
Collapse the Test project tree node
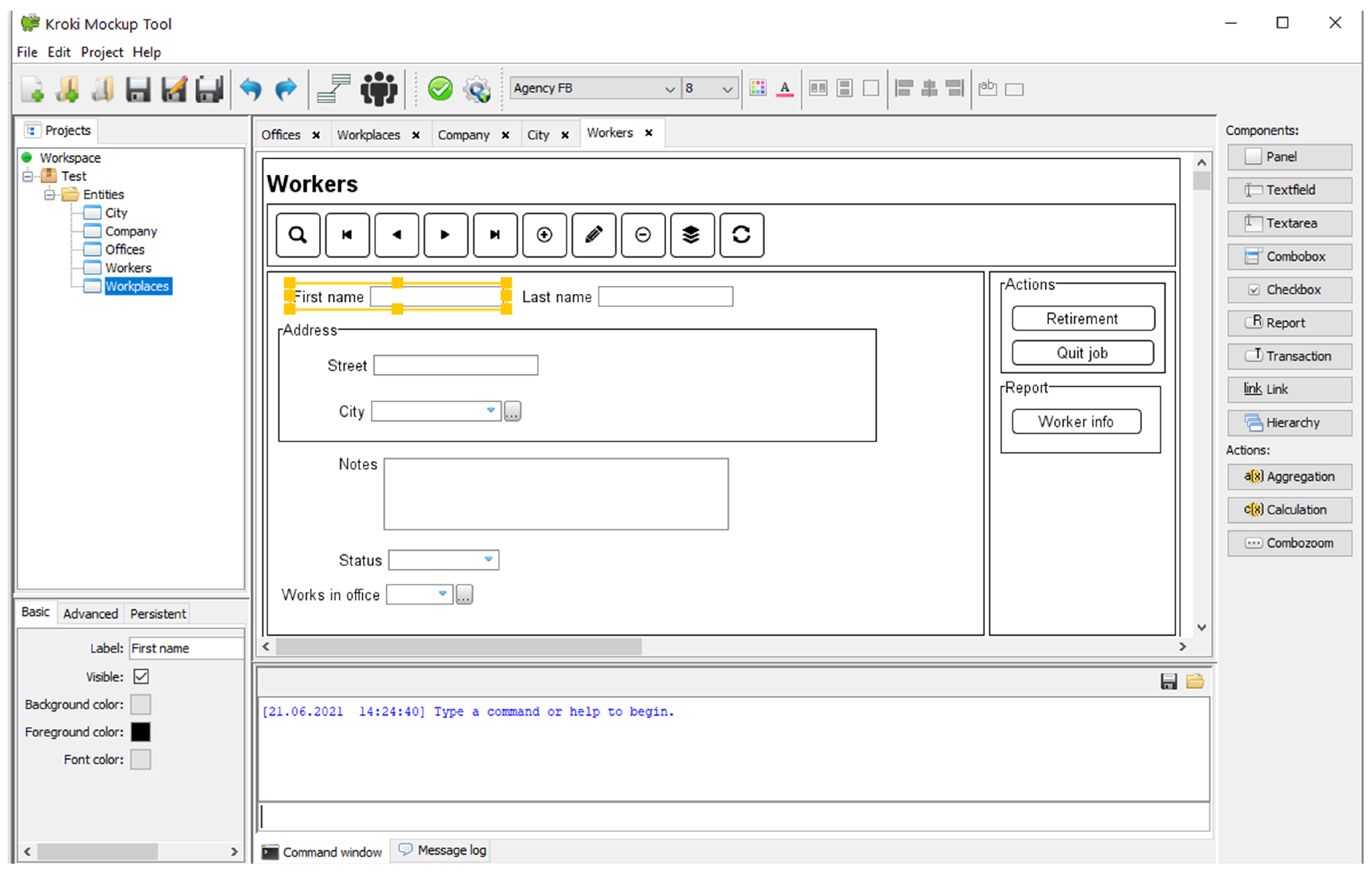(x=28, y=176)
